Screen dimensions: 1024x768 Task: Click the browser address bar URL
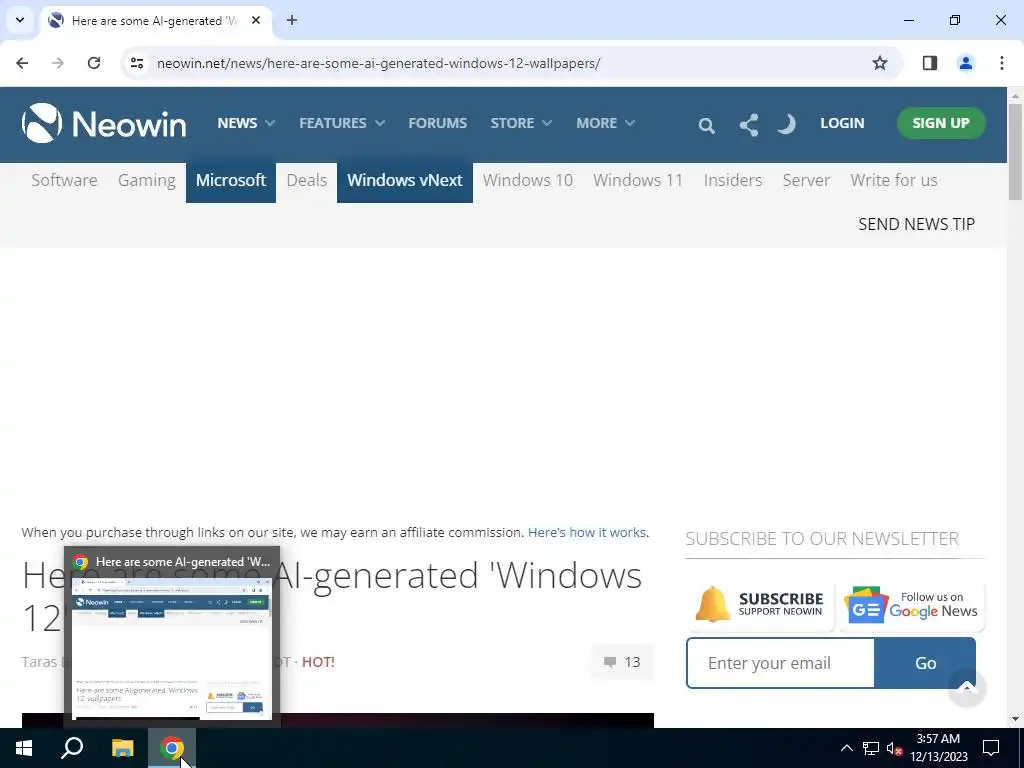coord(378,63)
